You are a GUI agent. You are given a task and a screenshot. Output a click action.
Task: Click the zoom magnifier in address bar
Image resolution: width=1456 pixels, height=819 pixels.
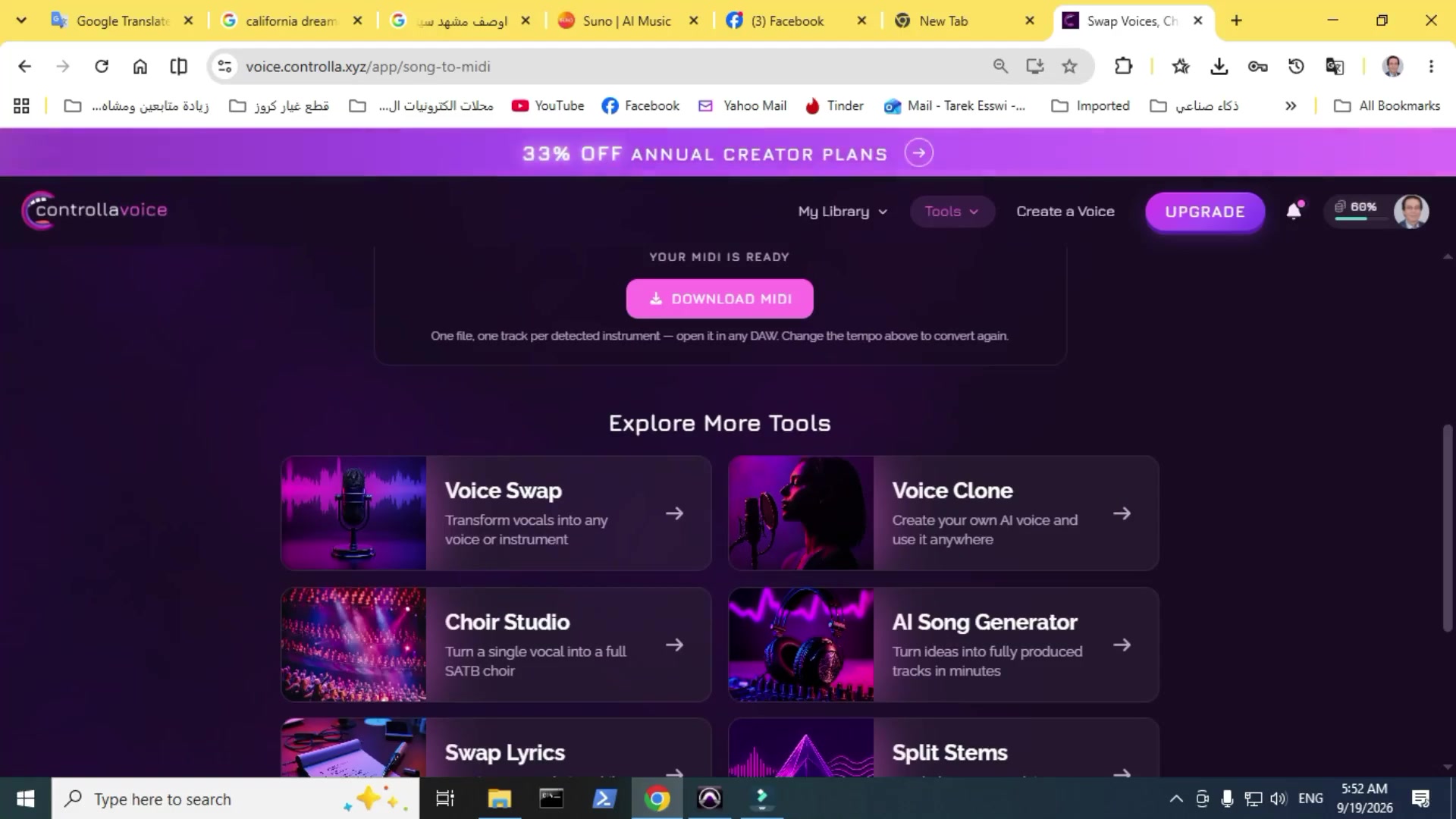click(1000, 66)
